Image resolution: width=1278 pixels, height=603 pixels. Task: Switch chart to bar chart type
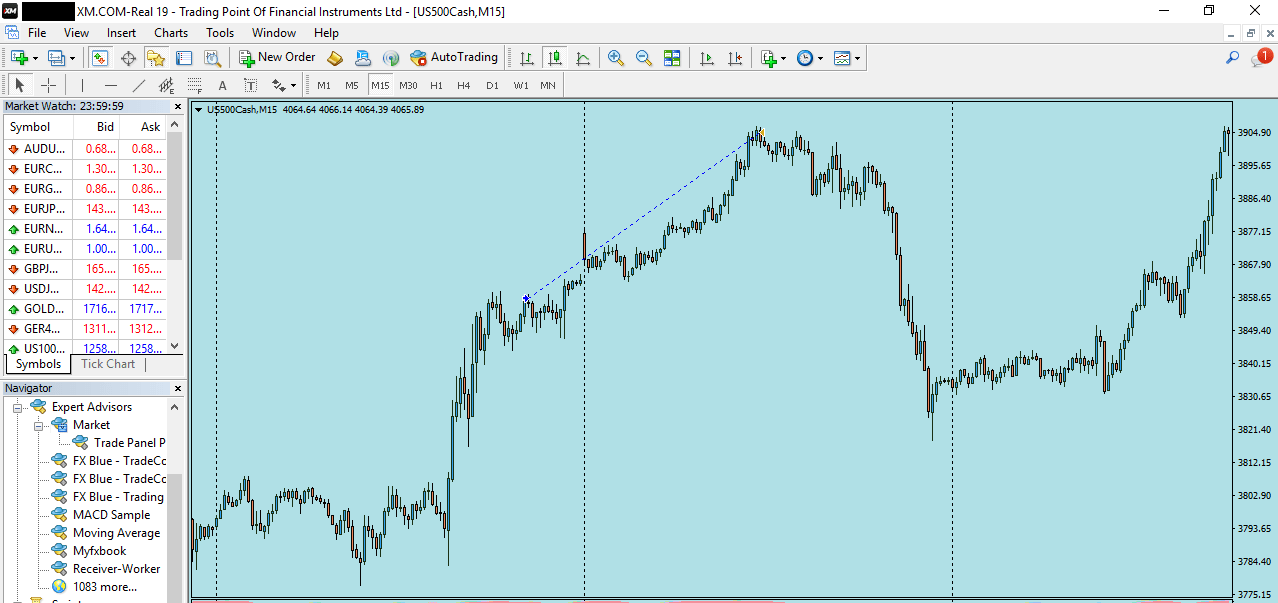[x=527, y=58]
